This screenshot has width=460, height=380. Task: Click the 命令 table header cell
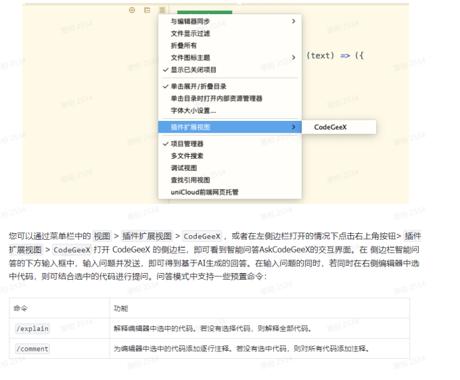pos(60,308)
